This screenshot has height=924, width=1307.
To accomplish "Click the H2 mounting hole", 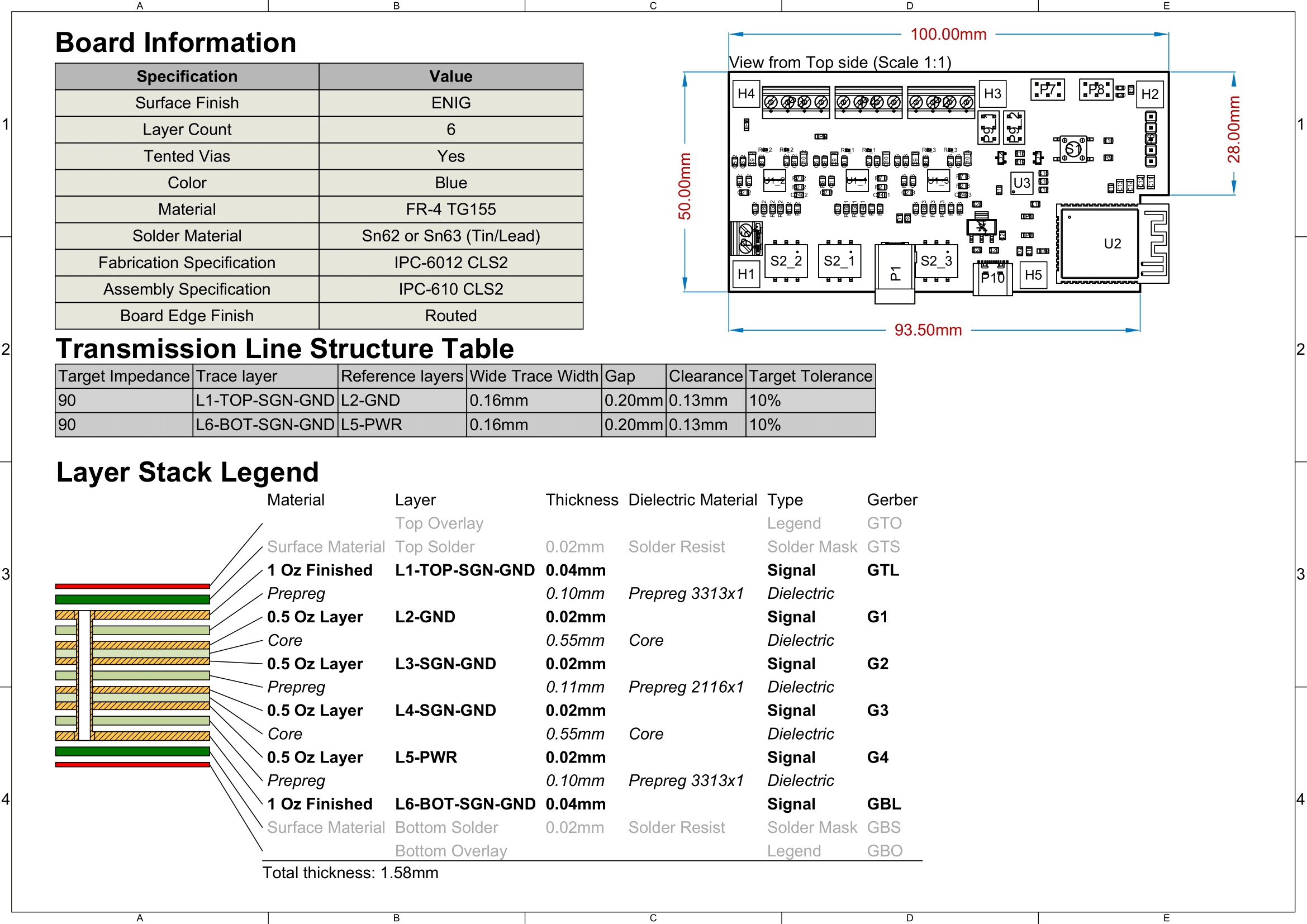I will [x=1149, y=94].
